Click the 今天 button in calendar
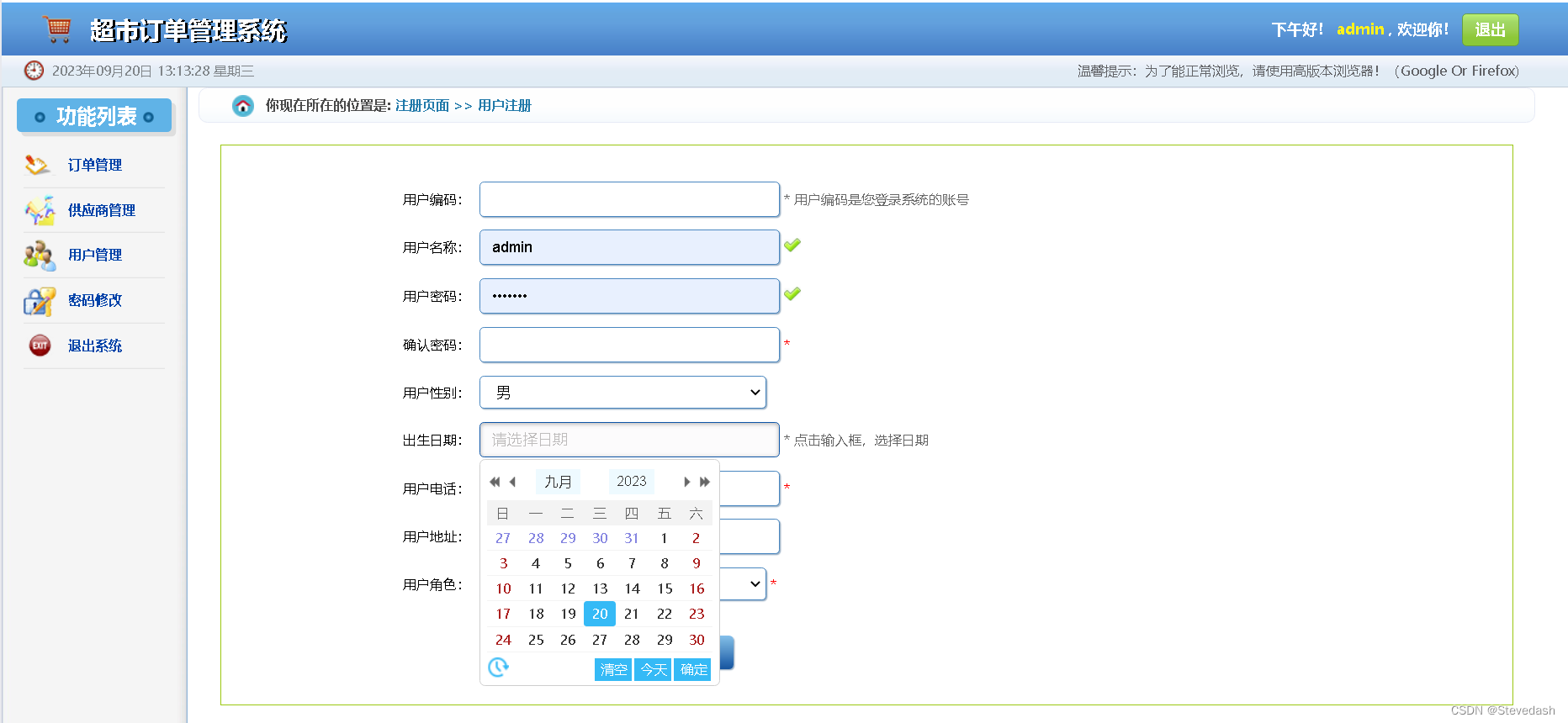Screen dimensions: 1568x723 click(x=654, y=670)
